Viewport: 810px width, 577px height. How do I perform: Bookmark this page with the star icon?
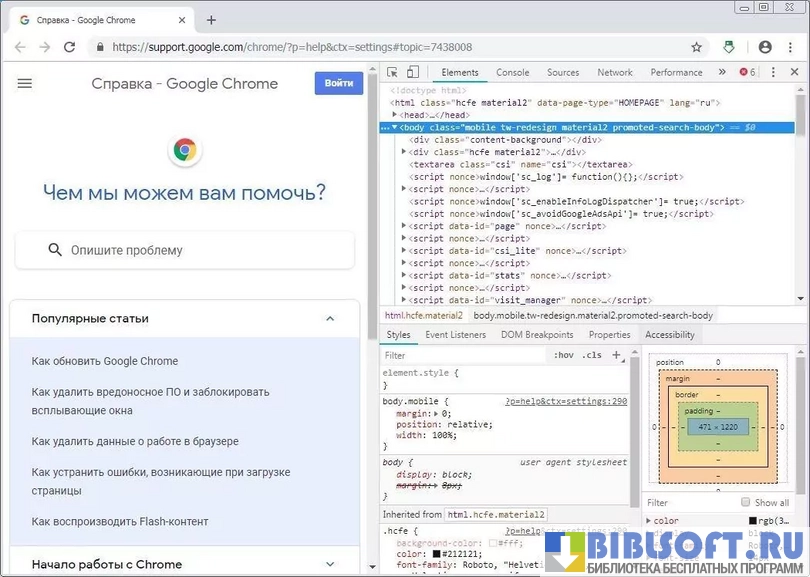click(x=697, y=47)
